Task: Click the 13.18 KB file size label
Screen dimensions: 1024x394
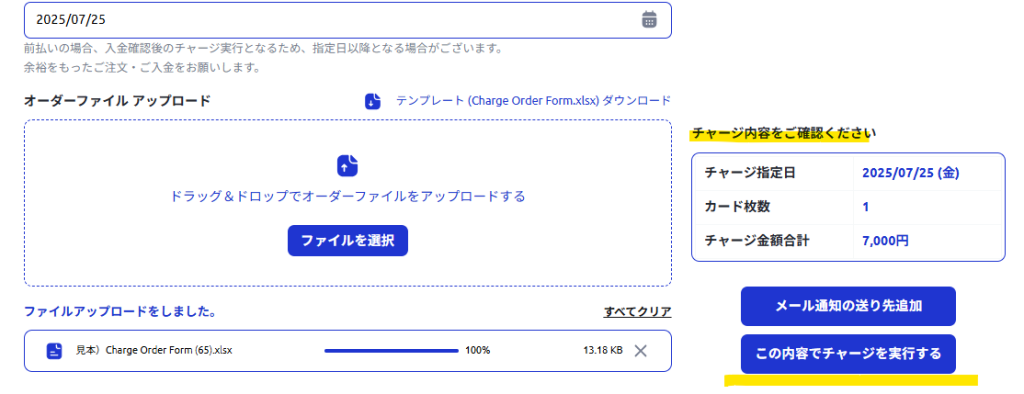Action: 602,351
